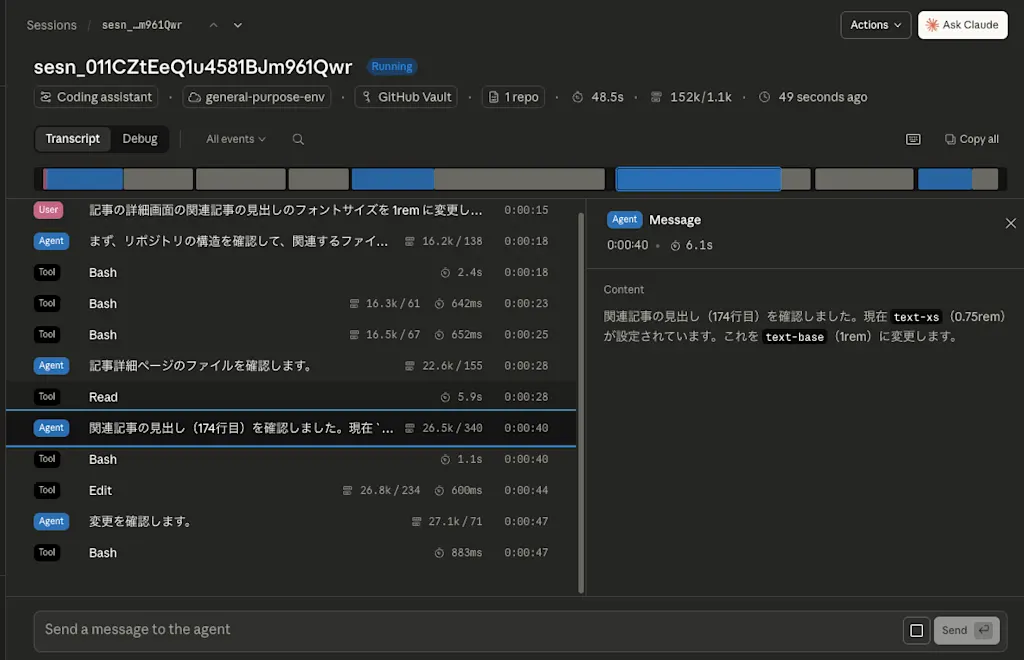The image size is (1024, 660).
Task: Select the highlighted wide blue timeline segment
Action: coord(698,179)
